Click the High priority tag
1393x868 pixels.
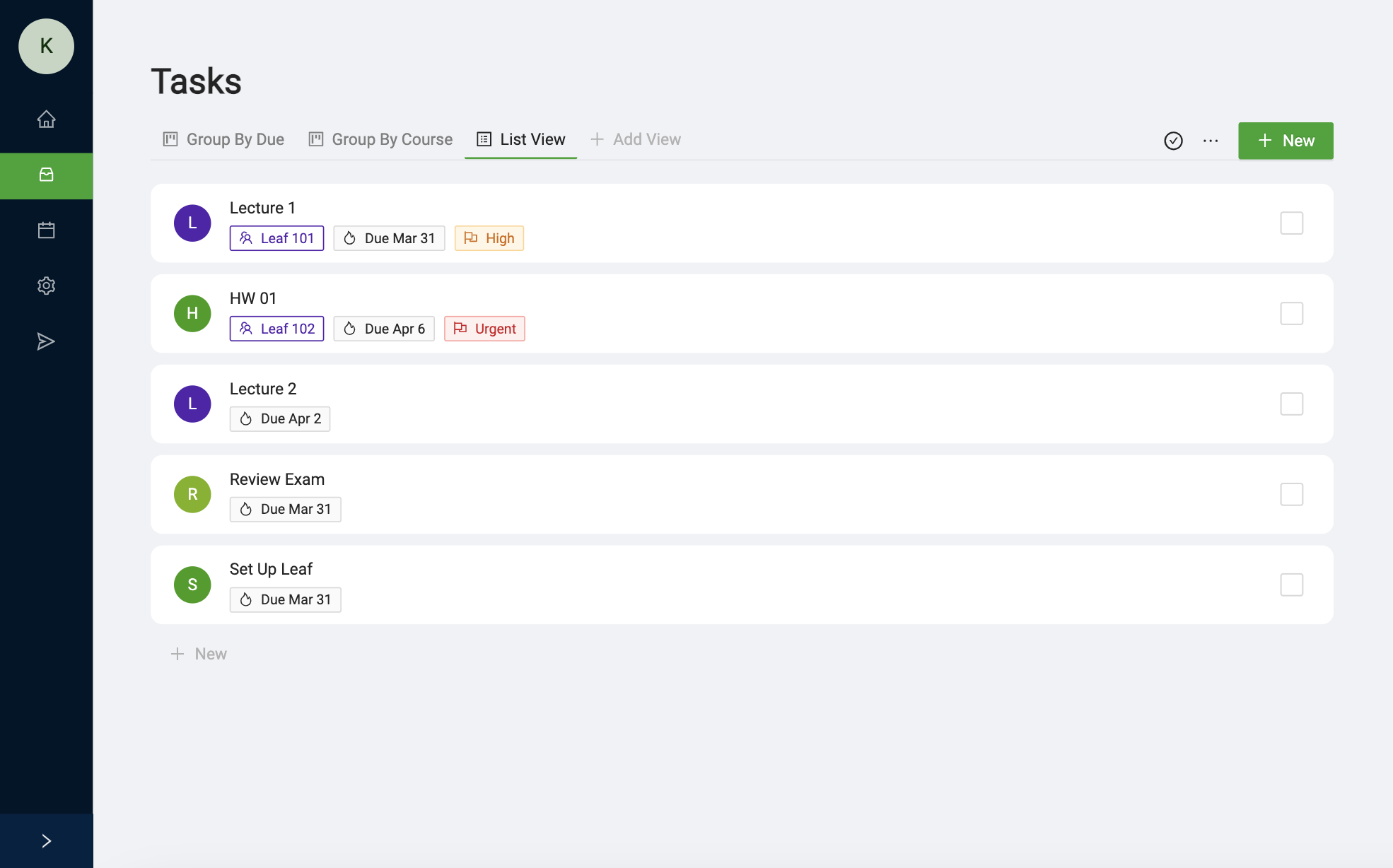point(489,238)
